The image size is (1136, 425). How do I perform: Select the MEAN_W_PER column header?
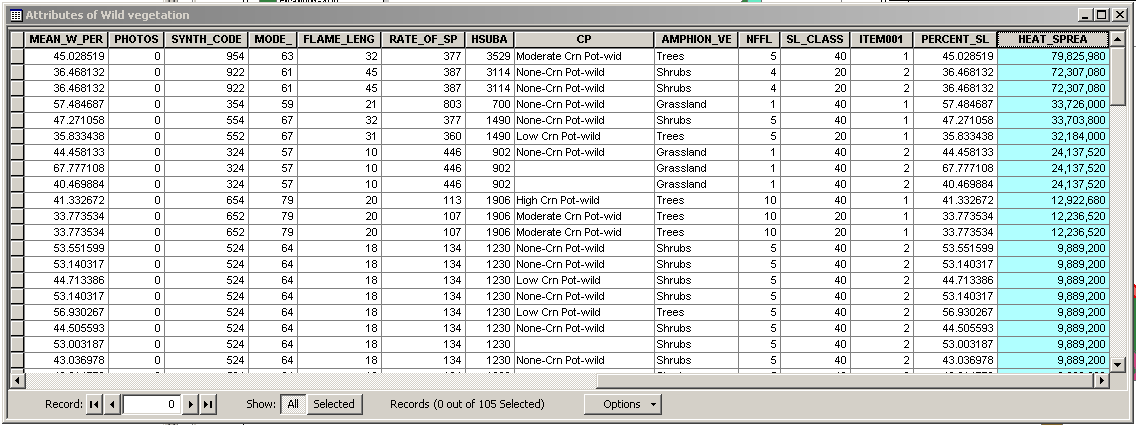tap(66, 40)
